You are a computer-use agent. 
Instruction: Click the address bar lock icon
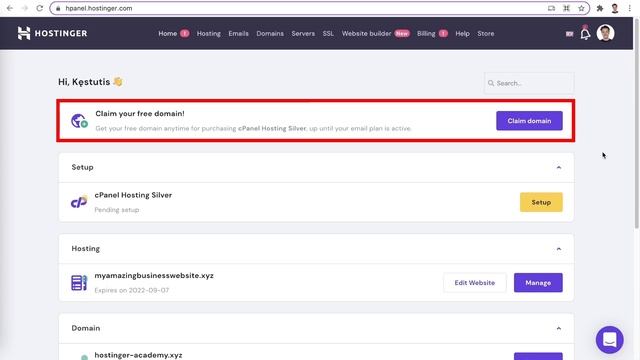[58, 8]
